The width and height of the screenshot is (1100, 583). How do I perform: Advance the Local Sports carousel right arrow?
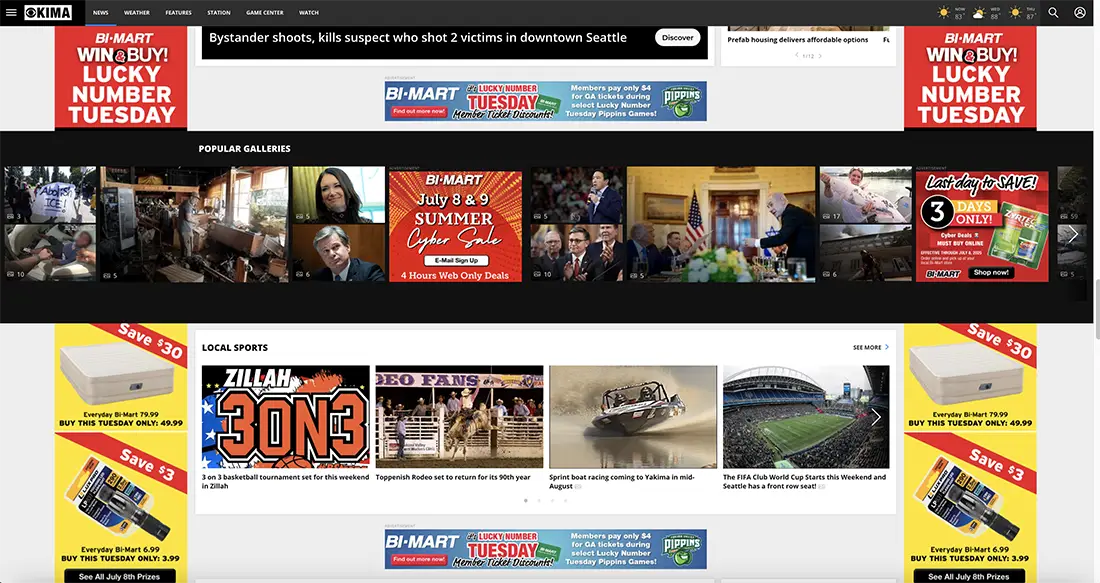[876, 417]
